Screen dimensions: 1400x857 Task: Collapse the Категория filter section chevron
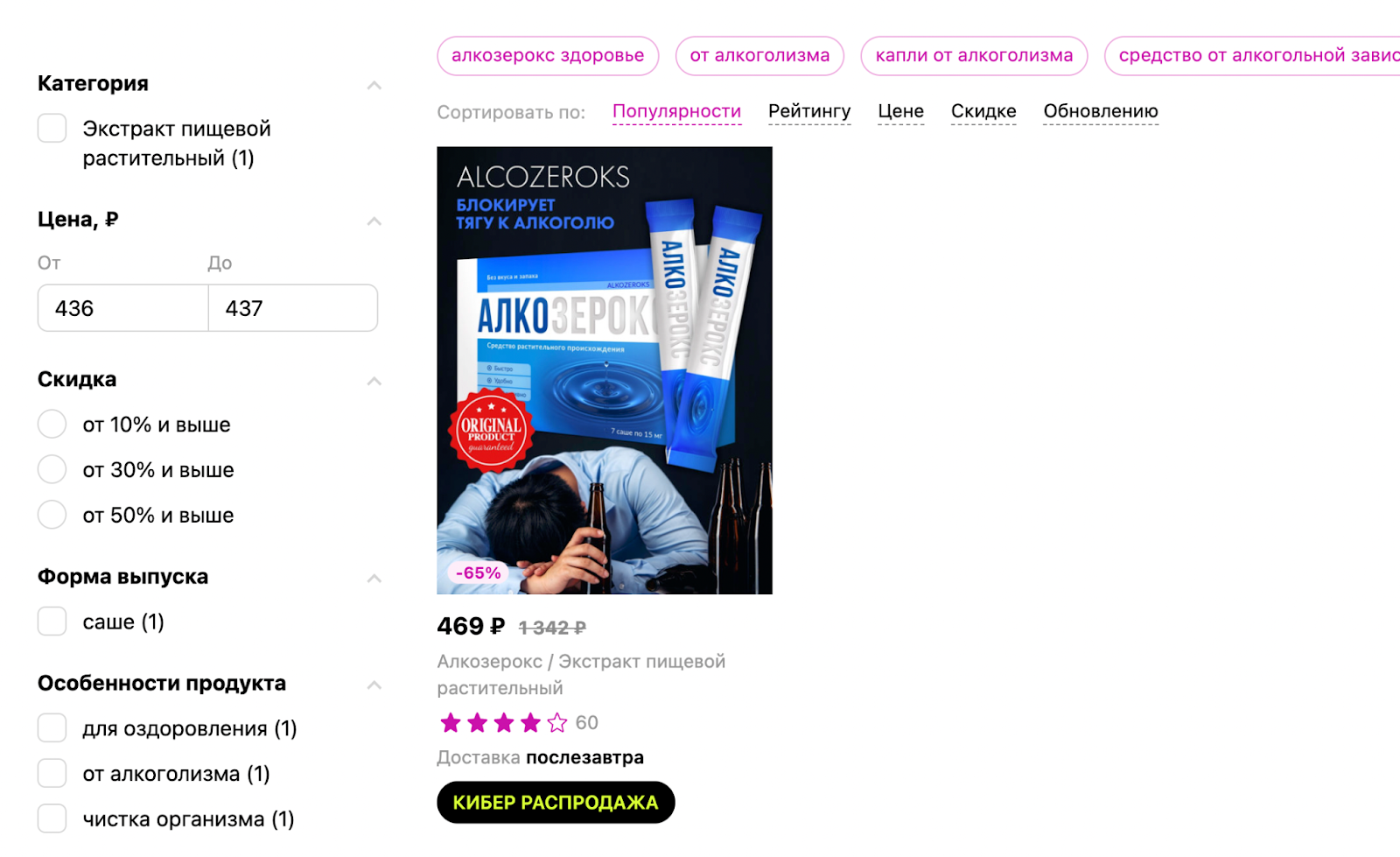[x=374, y=85]
